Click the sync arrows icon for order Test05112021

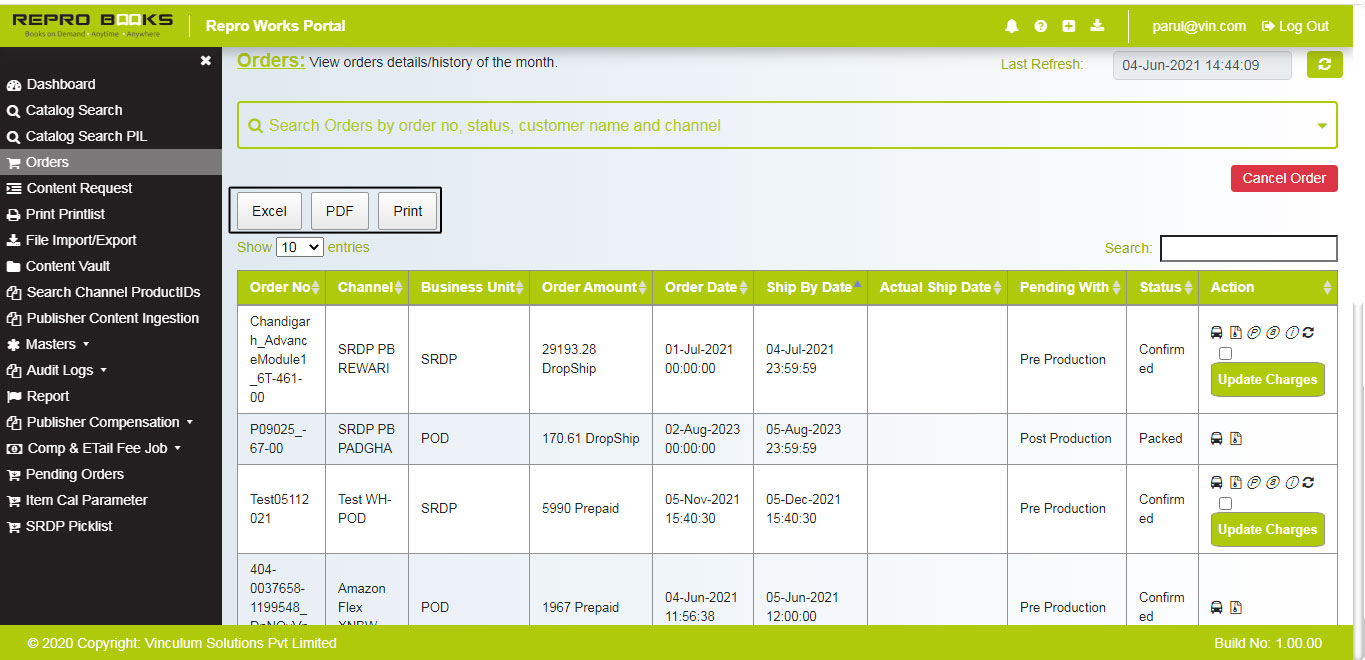click(x=1308, y=482)
